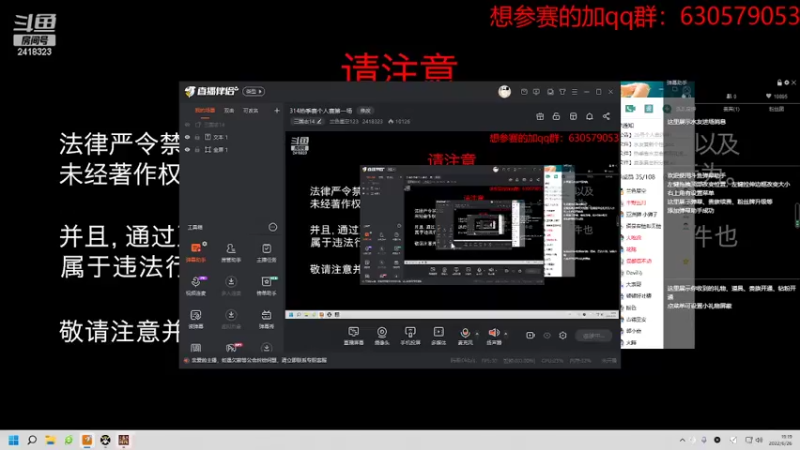The image size is (800, 450).
Task: Toggle visibility of the topmost dimmed layer
Action: coord(187,124)
